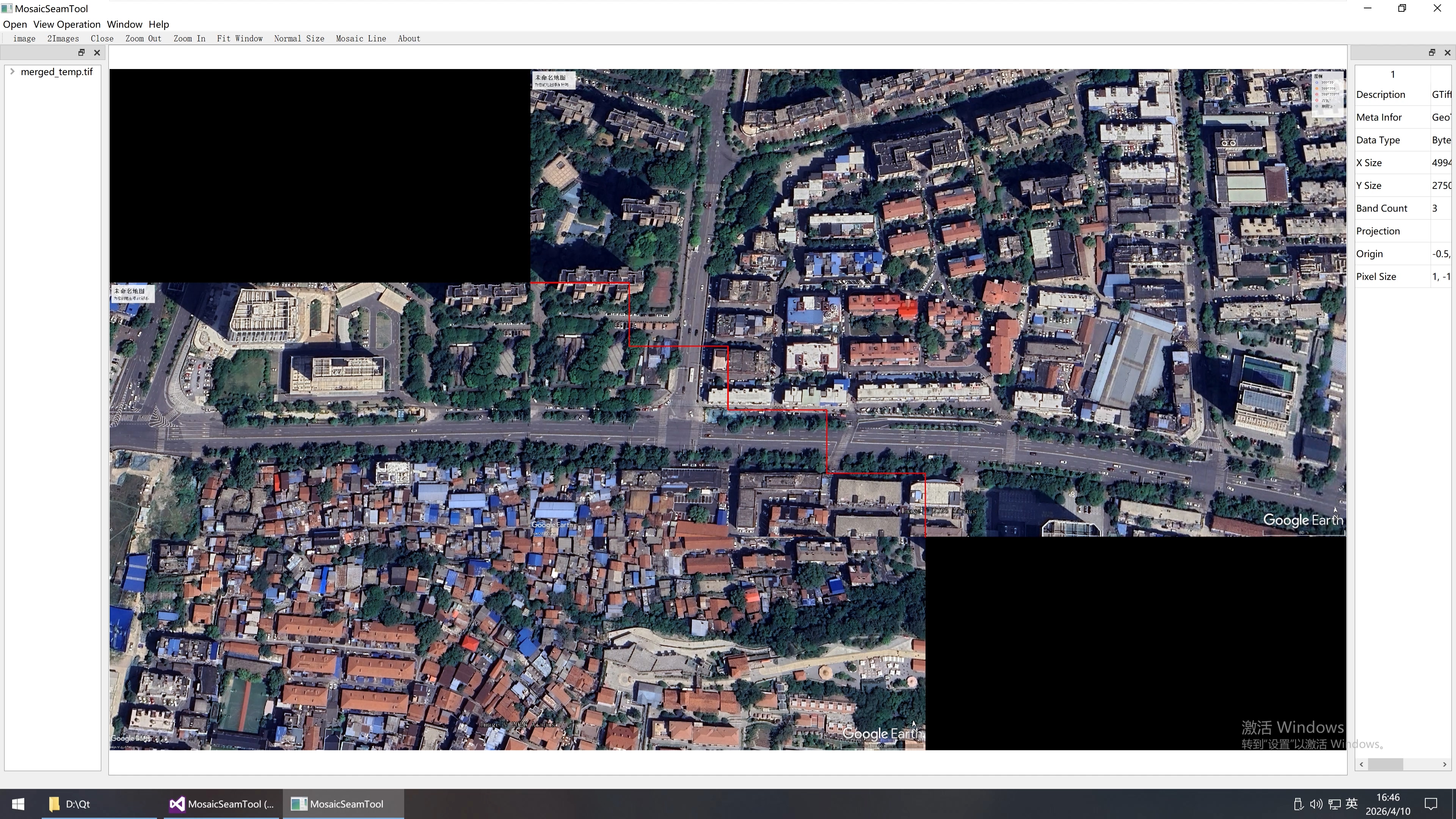1456x819 pixels.
Task: Open the Windows Start menu
Action: (x=17, y=804)
